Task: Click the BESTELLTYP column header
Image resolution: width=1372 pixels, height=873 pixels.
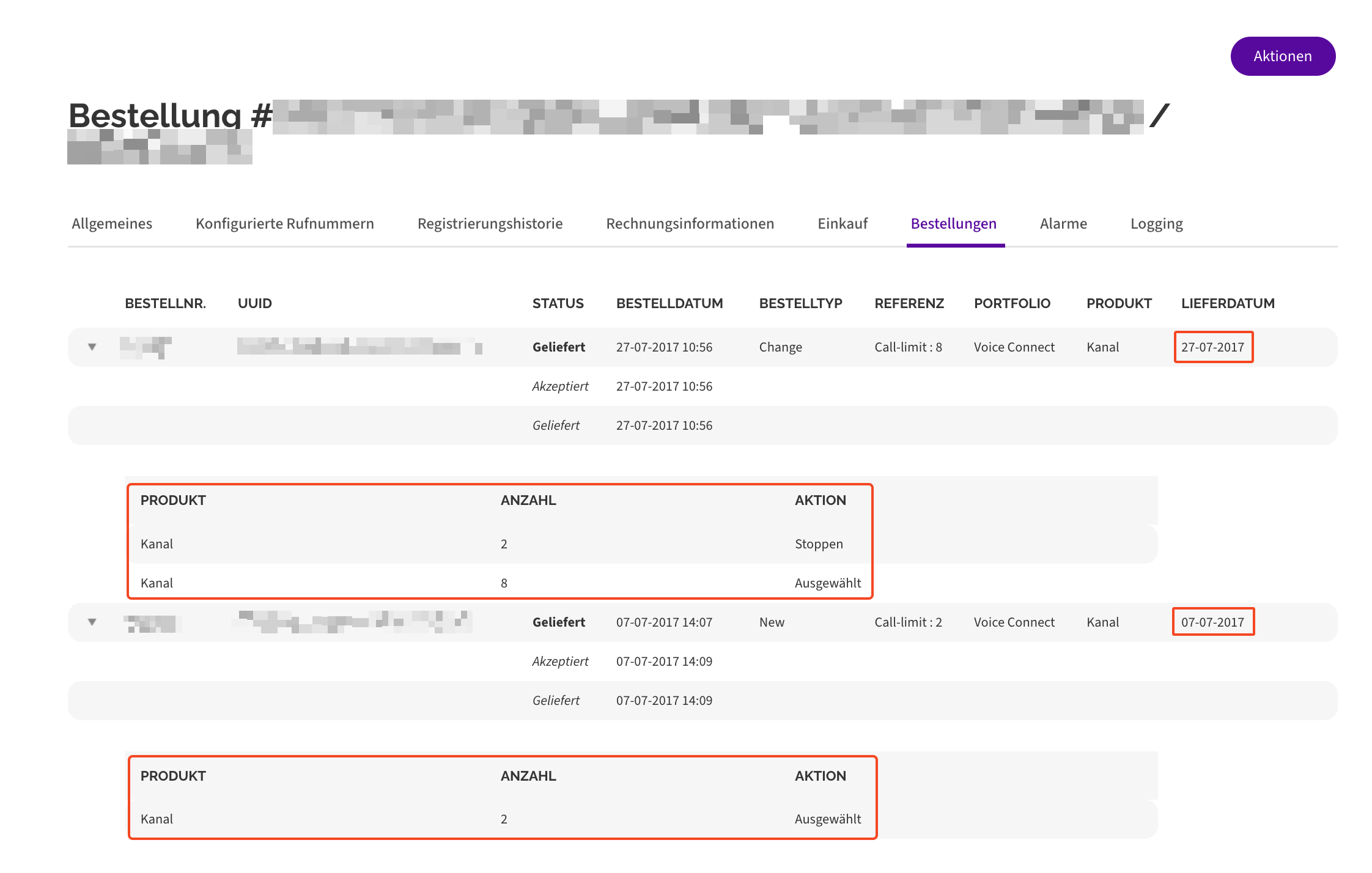Action: pyautogui.click(x=800, y=303)
